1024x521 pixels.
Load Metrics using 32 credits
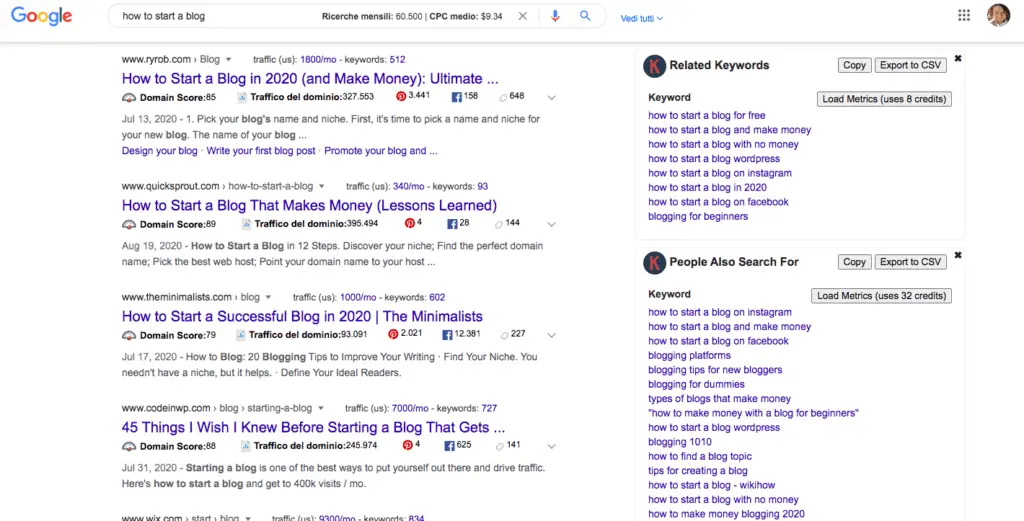pyautogui.click(x=882, y=296)
